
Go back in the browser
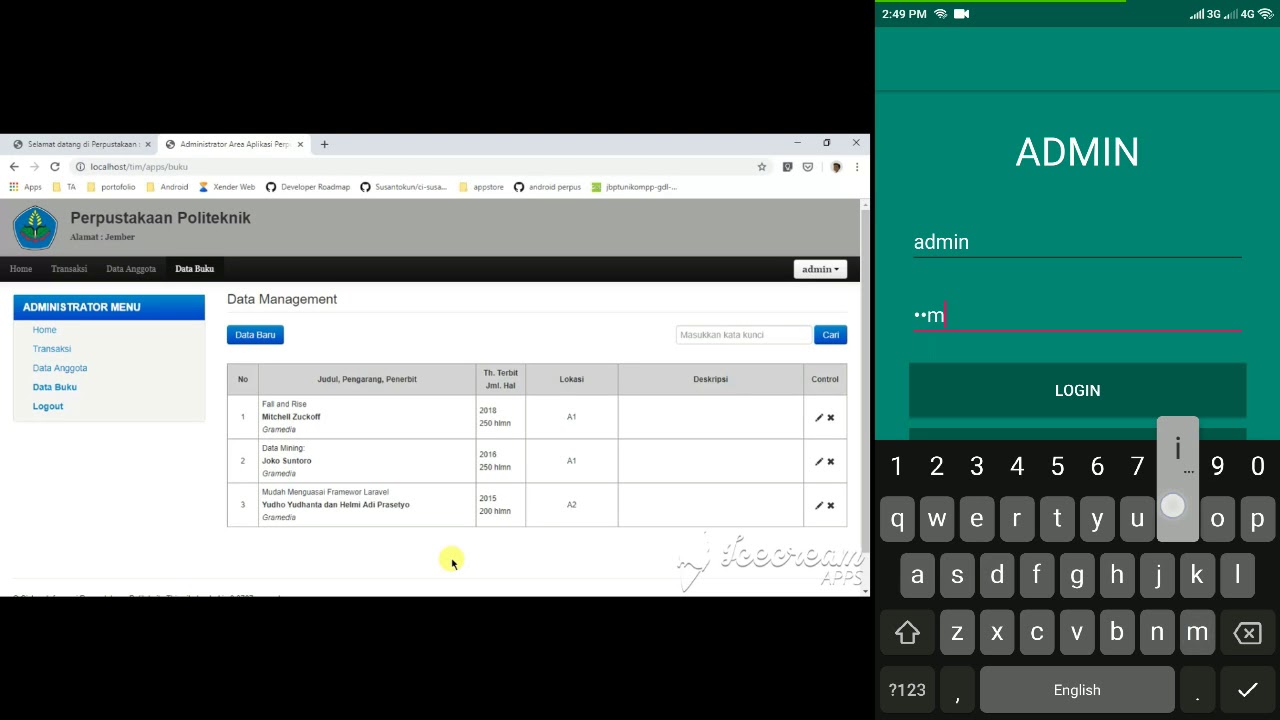point(14,167)
